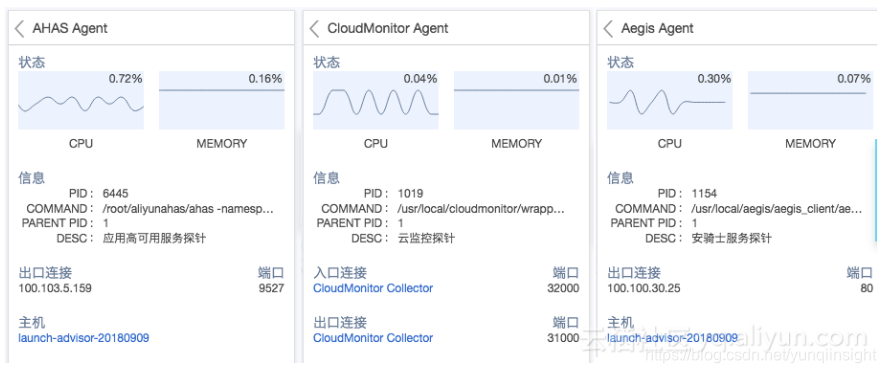Open launch-advisor-20180909 host in AHAS Agent panel

point(84,338)
